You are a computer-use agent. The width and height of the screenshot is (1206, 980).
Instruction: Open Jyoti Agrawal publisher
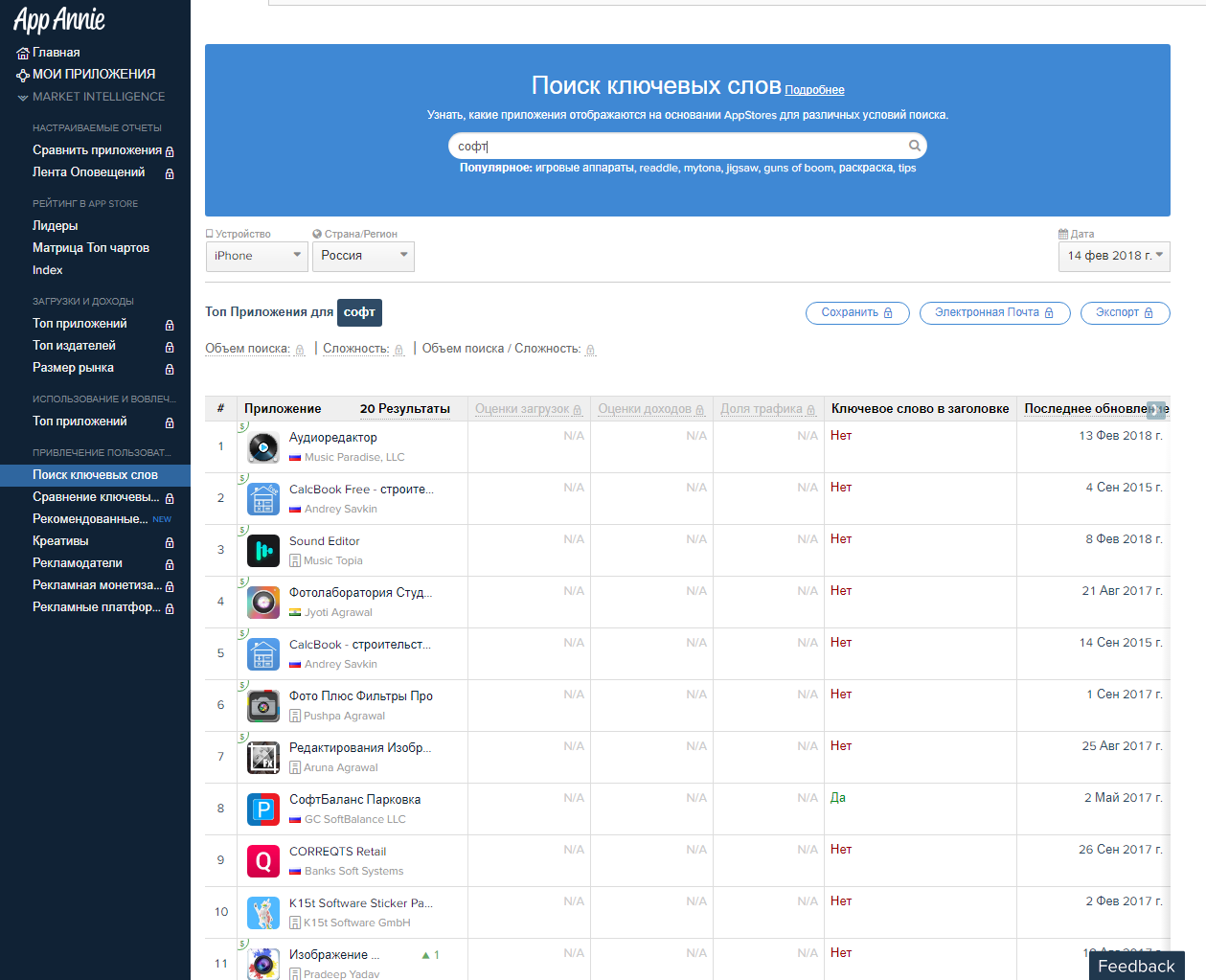point(338,613)
